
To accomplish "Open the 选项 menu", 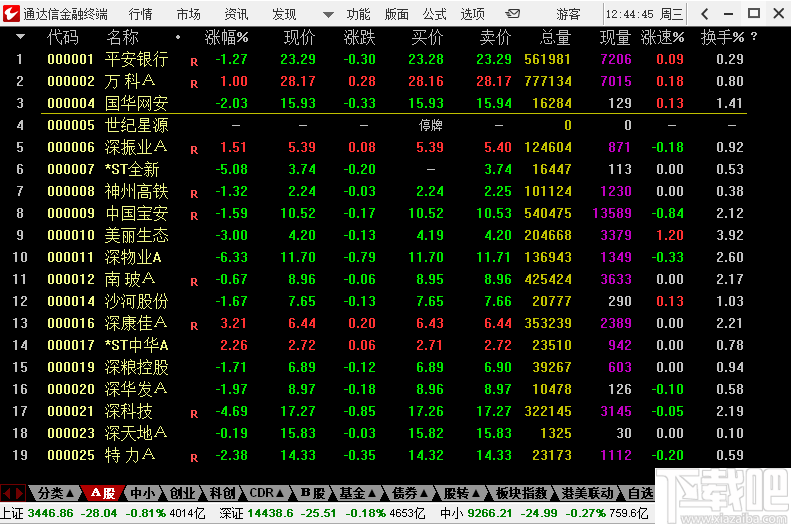I will pyautogui.click(x=473, y=14).
